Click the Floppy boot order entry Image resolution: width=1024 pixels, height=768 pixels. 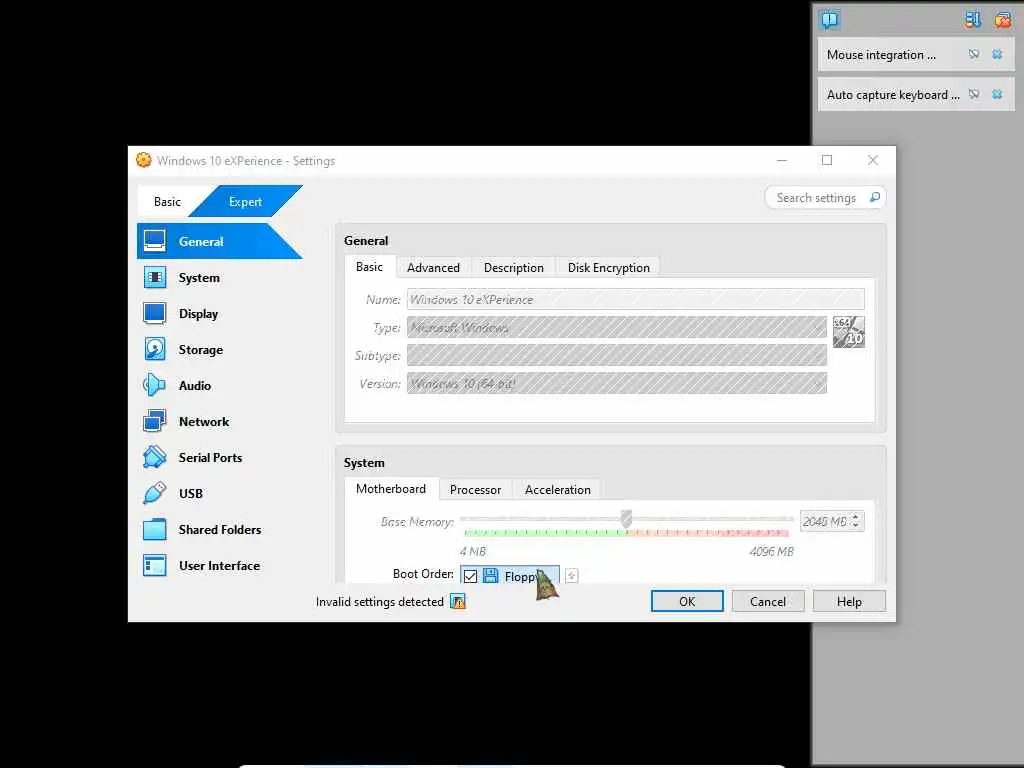coord(510,576)
